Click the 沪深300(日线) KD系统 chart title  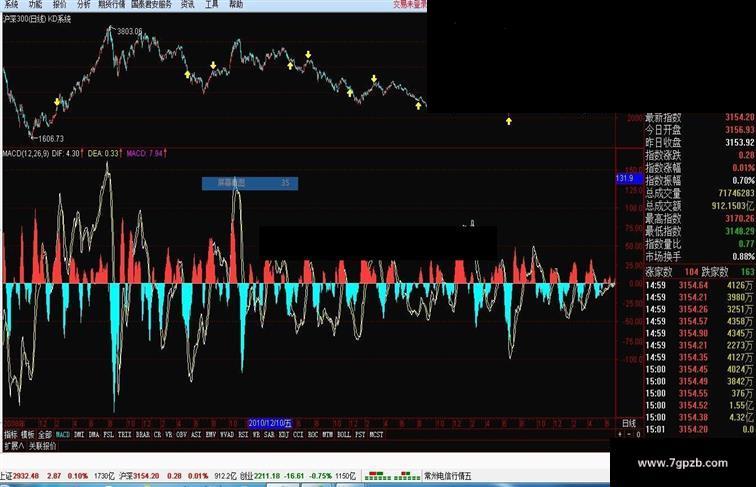click(37, 19)
